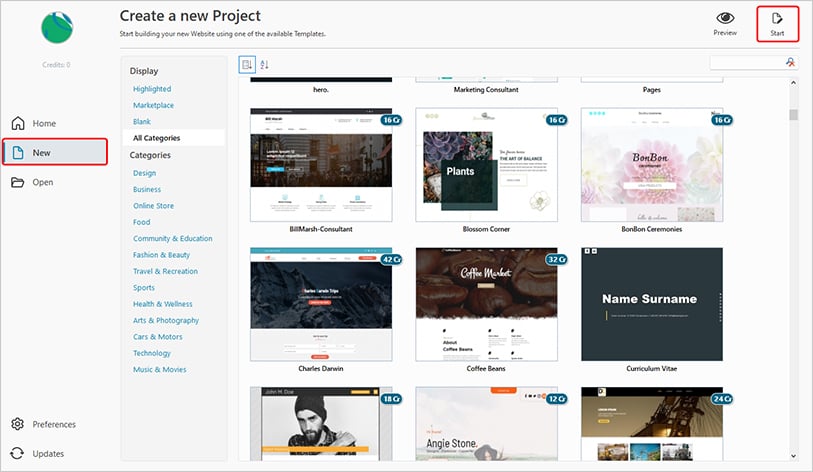Select the Blossom Corner template thumbnail

coord(486,165)
